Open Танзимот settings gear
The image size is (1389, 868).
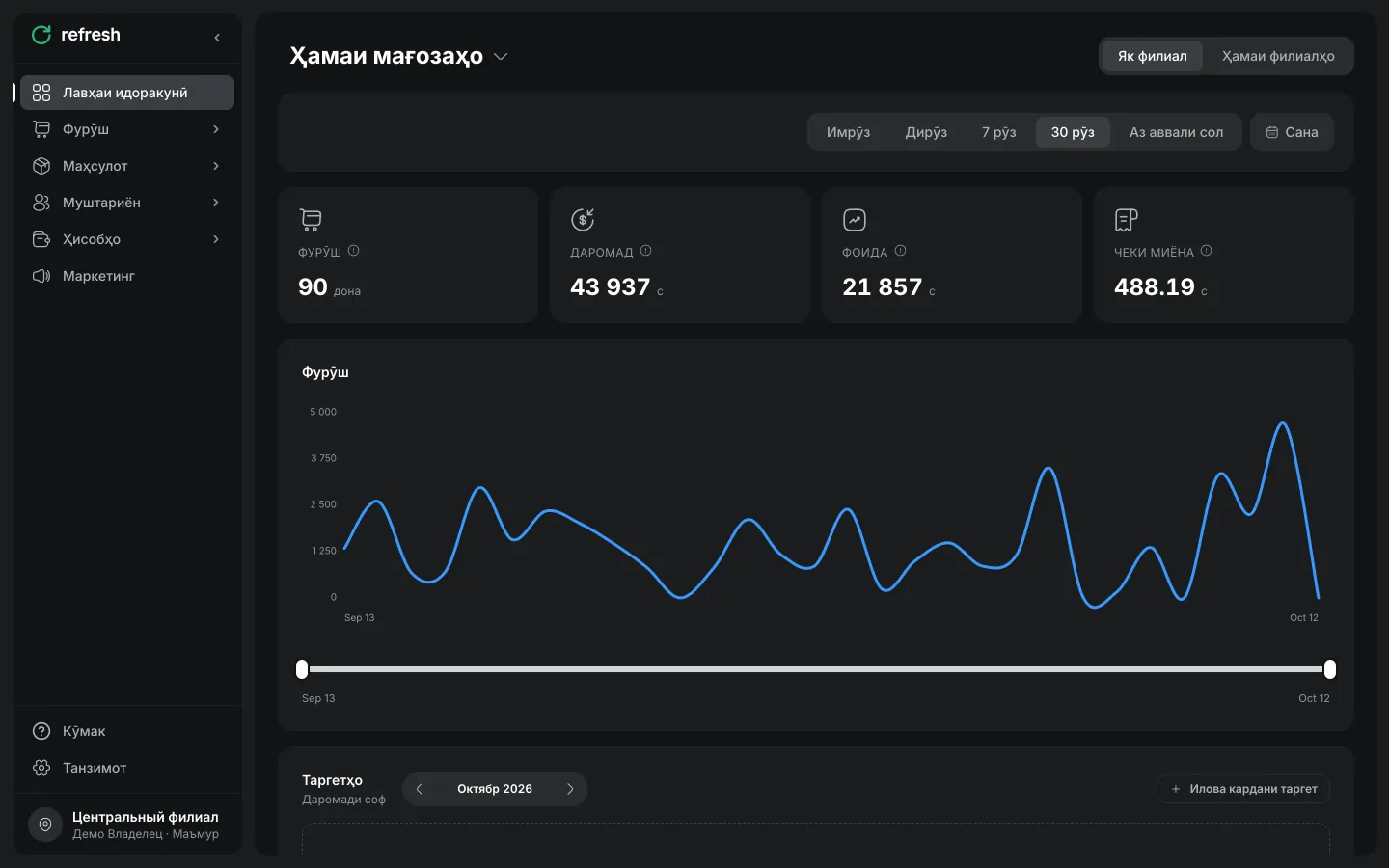click(x=41, y=768)
